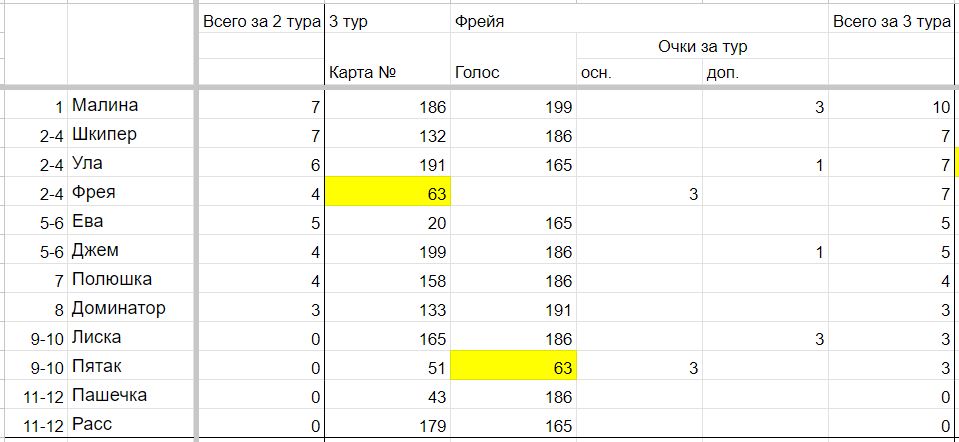Click the Расс name cell
The width and height of the screenshot is (959, 442).
pyautogui.click(x=131, y=424)
